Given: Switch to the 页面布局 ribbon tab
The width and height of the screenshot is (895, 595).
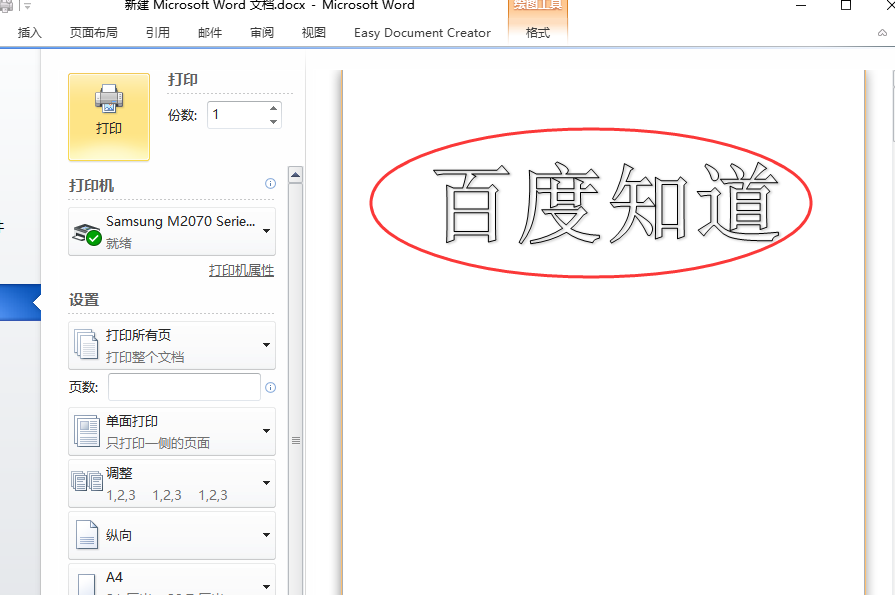Looking at the screenshot, I should click(94, 33).
